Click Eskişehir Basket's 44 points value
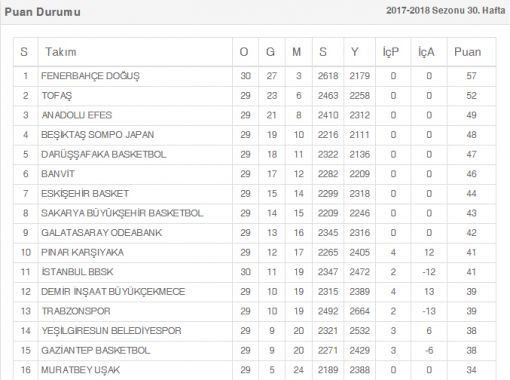The image size is (510, 380). coord(471,193)
